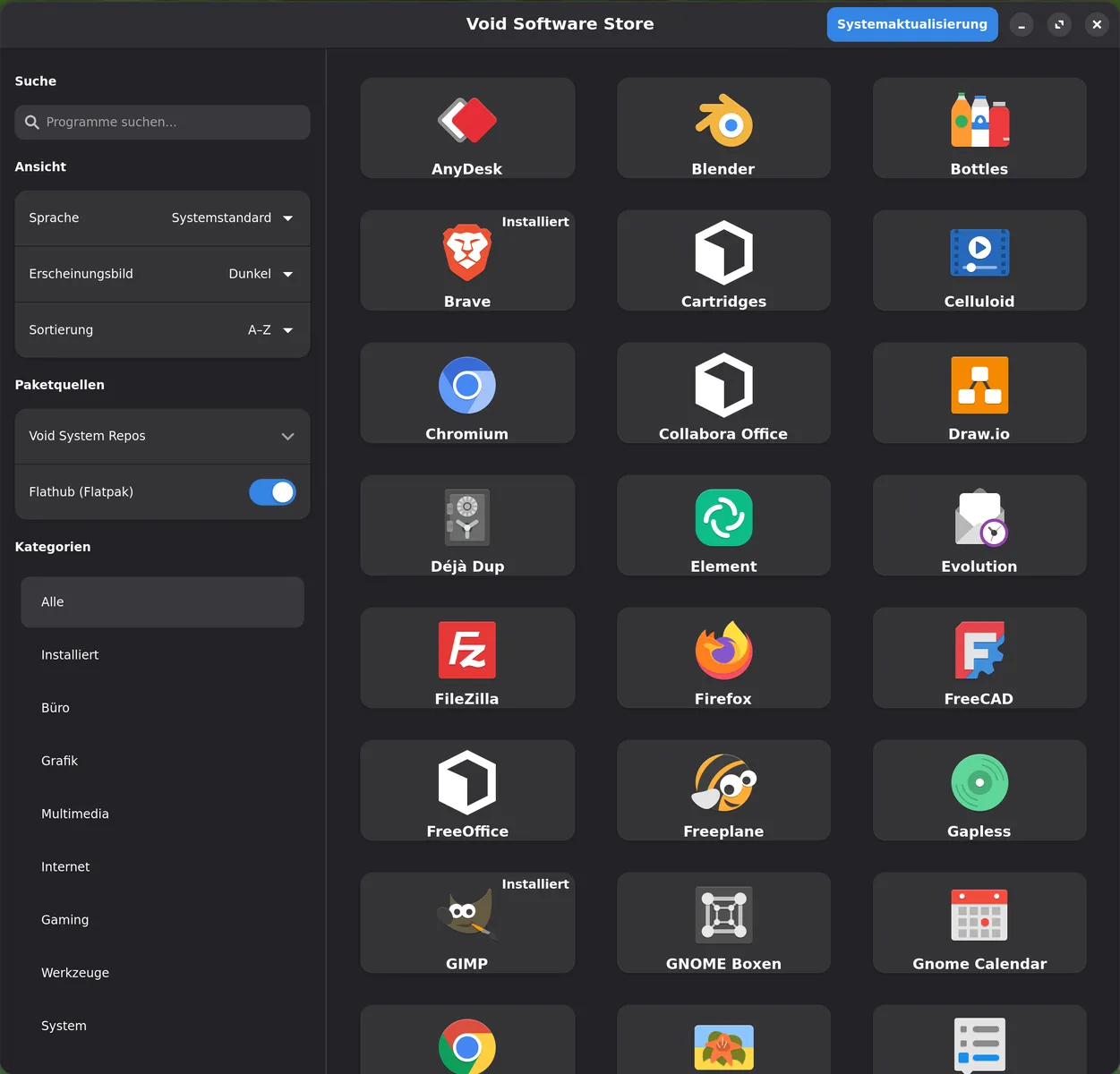This screenshot has height=1074, width=1120.
Task: Switch to the Multimedia category
Action: [75, 814]
